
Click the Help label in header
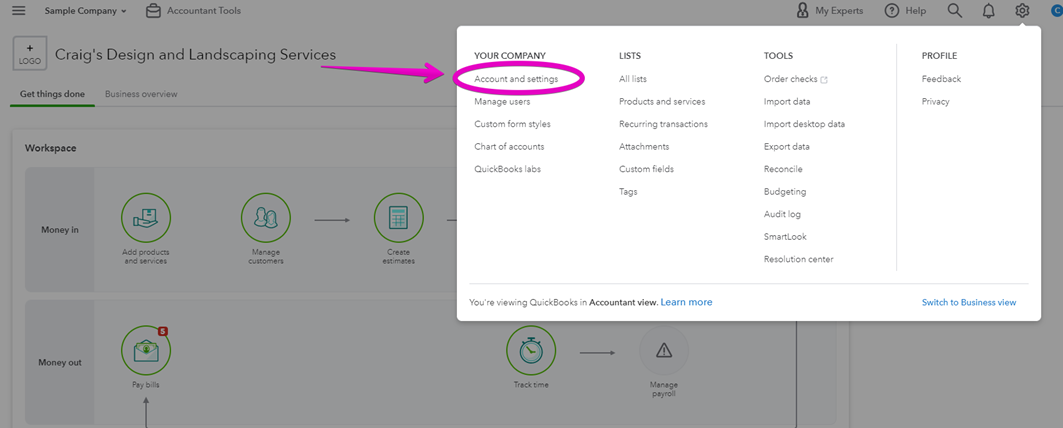coord(915,11)
